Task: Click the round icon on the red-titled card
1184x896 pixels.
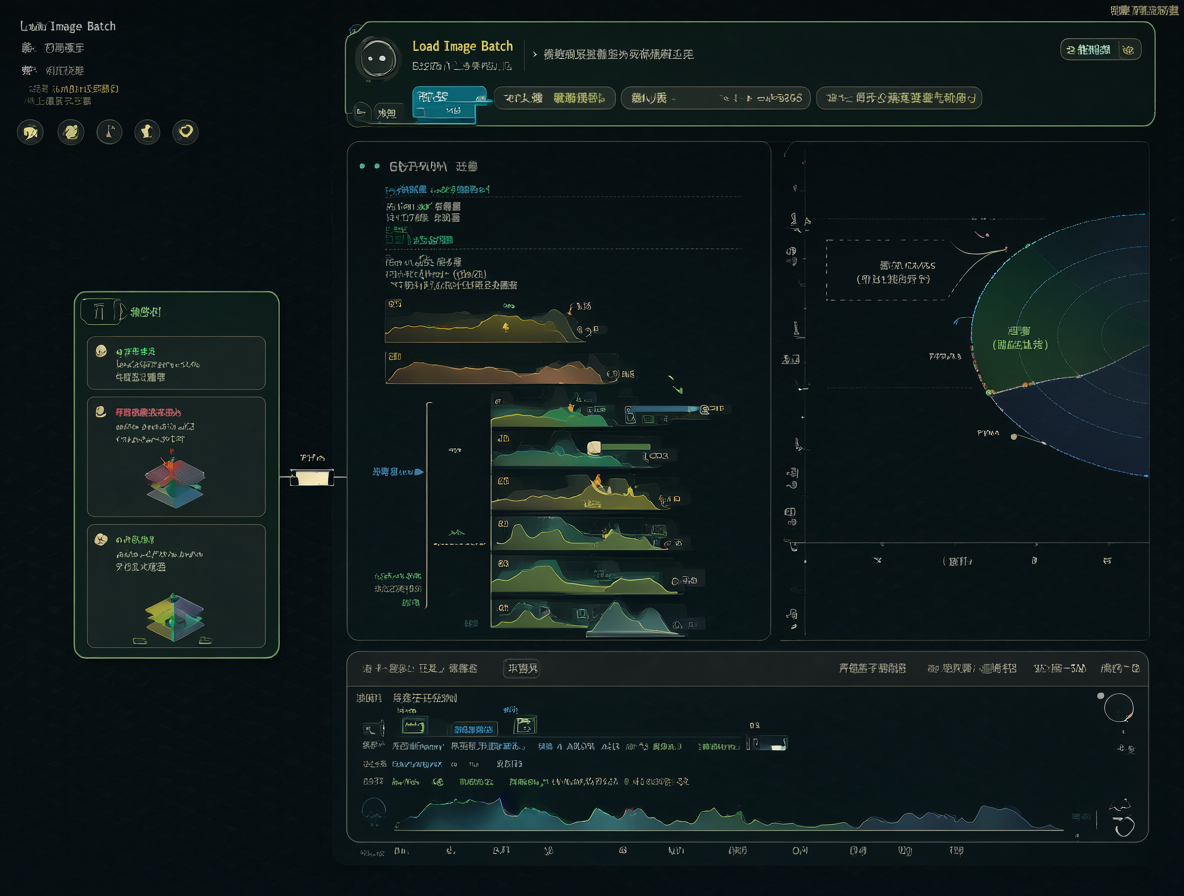Action: coord(100,412)
